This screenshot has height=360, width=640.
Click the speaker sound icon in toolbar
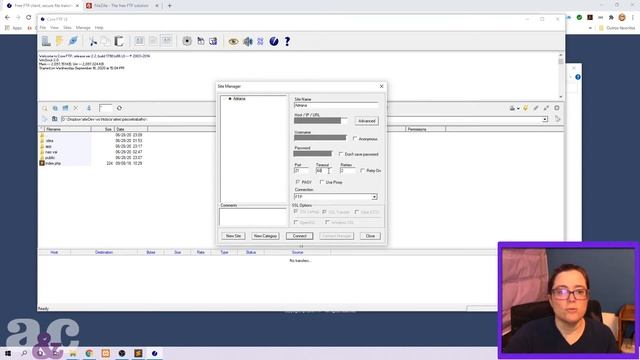(248, 41)
